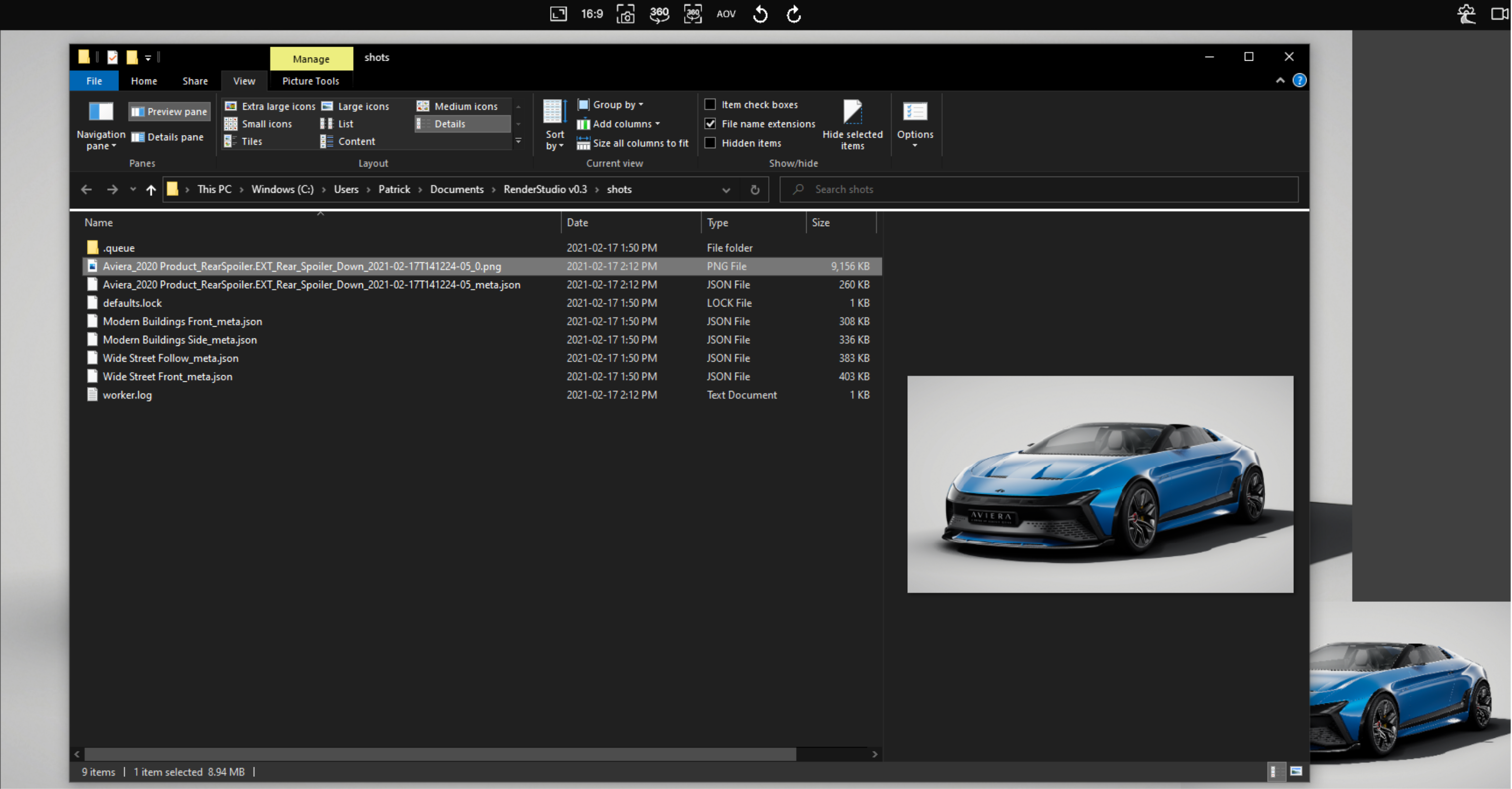
Task: Switch to the Home ribbon tab
Action: [x=144, y=81]
